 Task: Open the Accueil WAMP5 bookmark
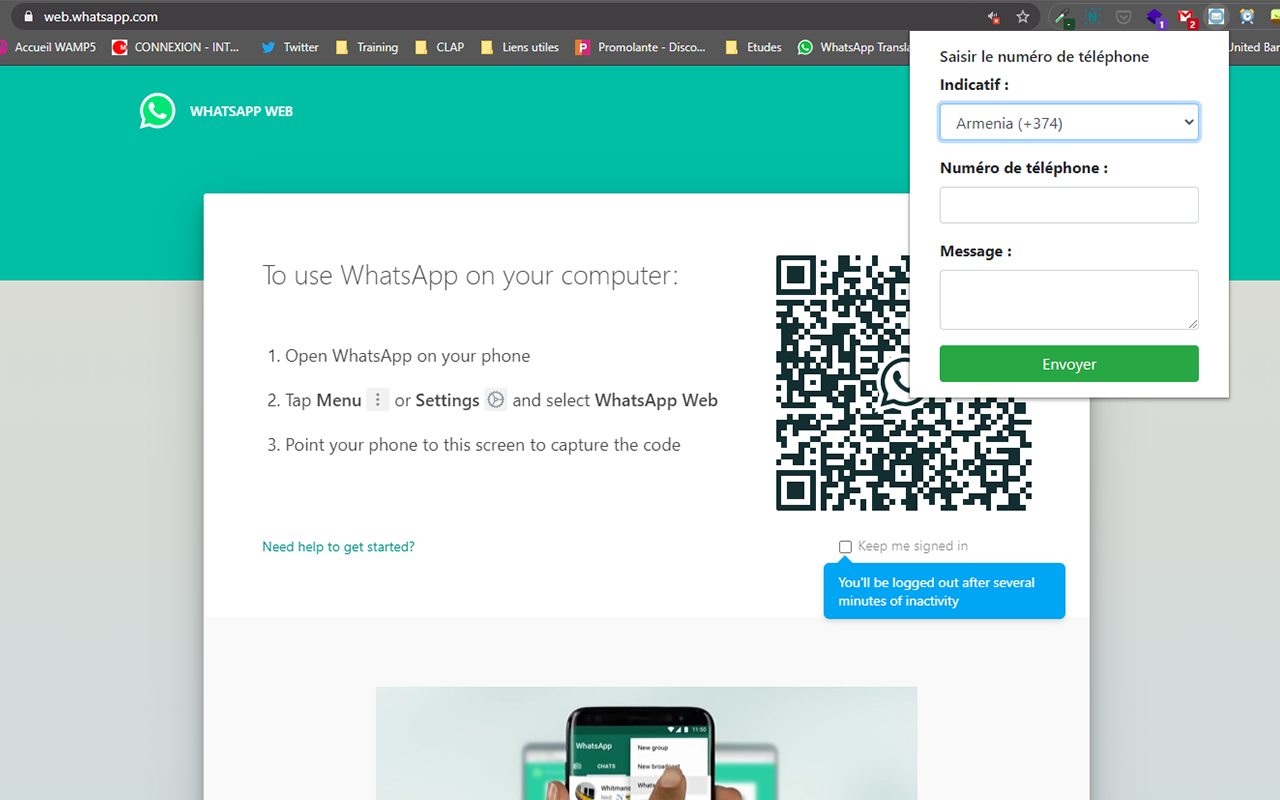pyautogui.click(x=48, y=47)
